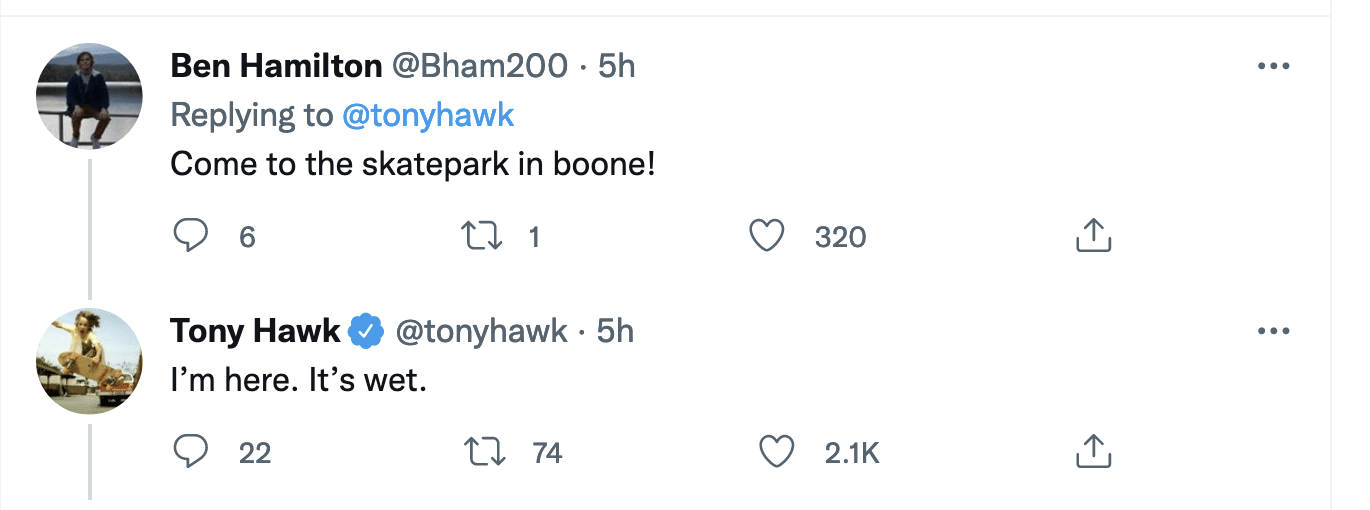Follow the blue @tonyhawk mention link

point(428,115)
